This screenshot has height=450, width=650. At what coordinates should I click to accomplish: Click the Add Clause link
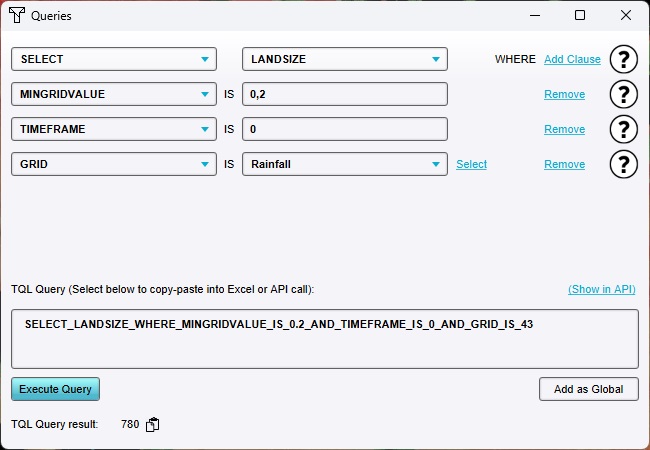572,59
